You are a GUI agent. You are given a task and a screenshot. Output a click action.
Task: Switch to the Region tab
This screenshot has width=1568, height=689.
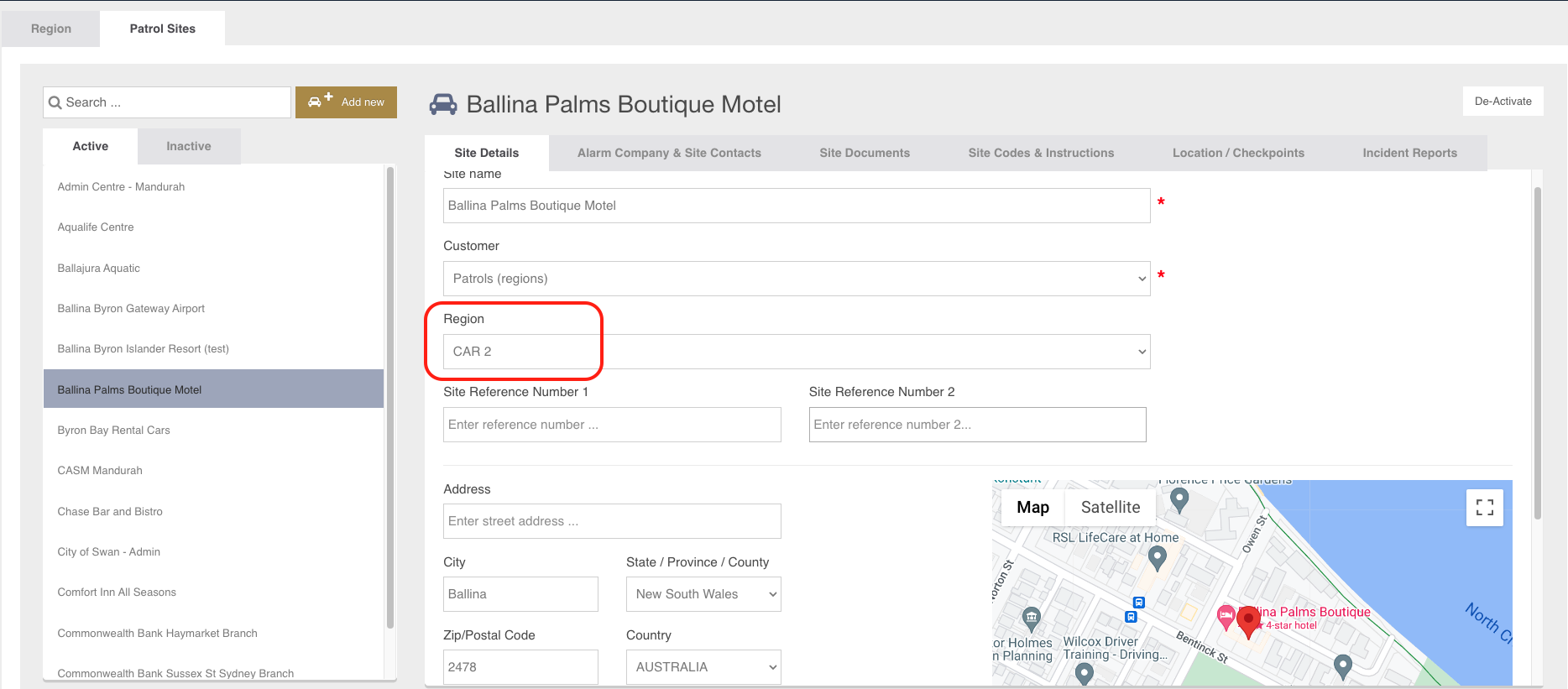coord(51,29)
